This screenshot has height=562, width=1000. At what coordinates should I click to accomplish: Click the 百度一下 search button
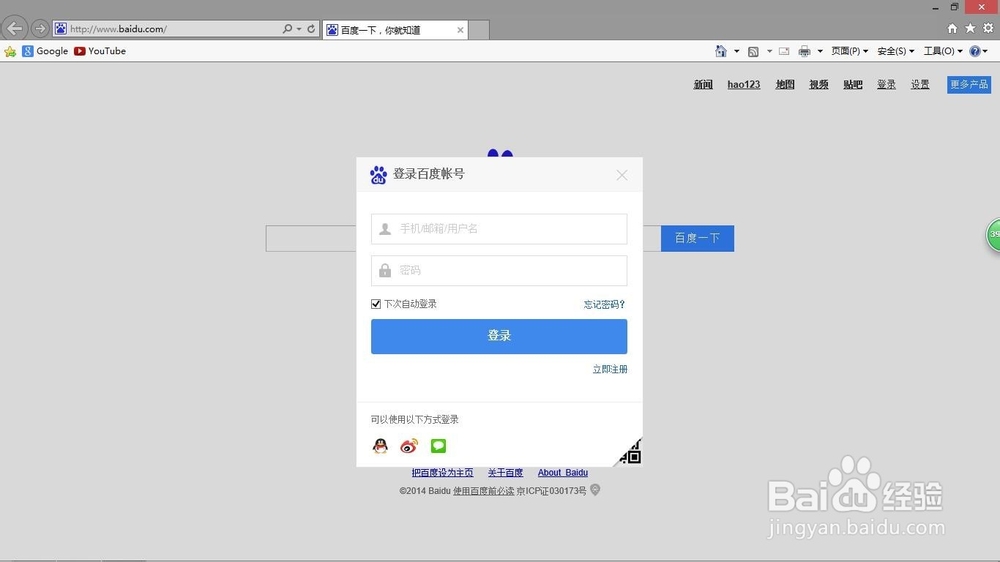point(697,238)
